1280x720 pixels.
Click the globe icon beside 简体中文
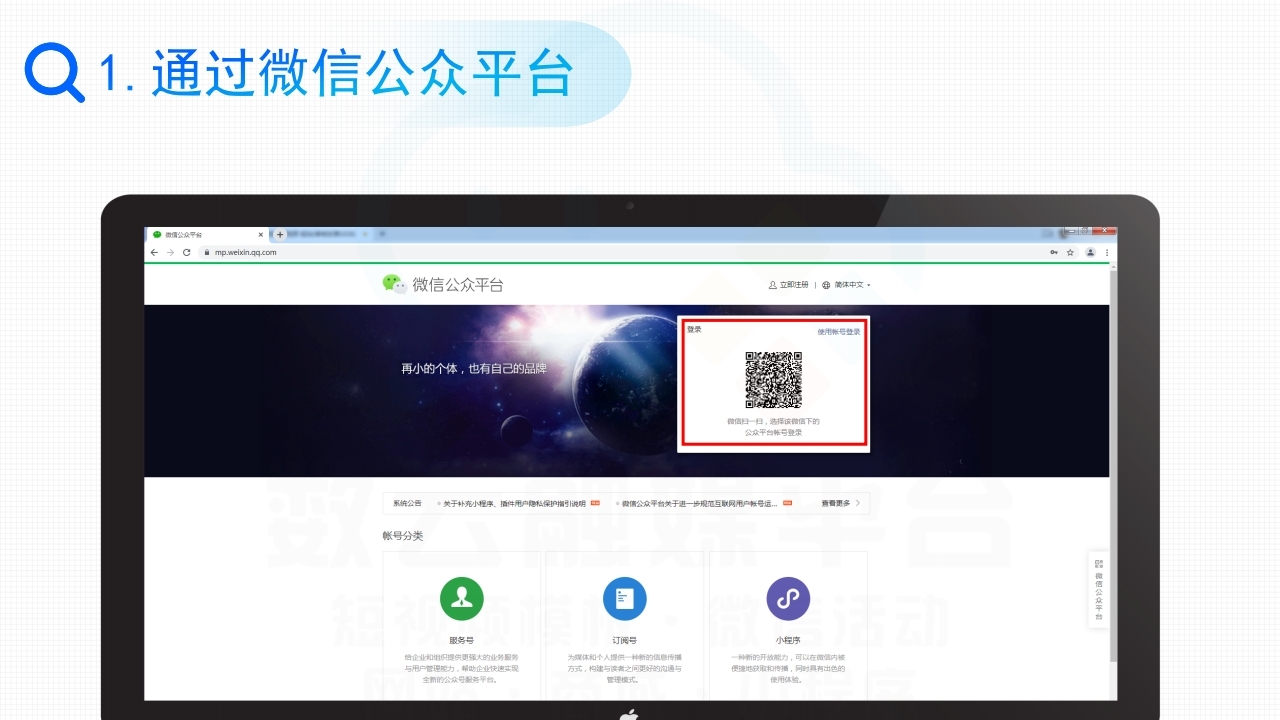pyautogui.click(x=826, y=285)
